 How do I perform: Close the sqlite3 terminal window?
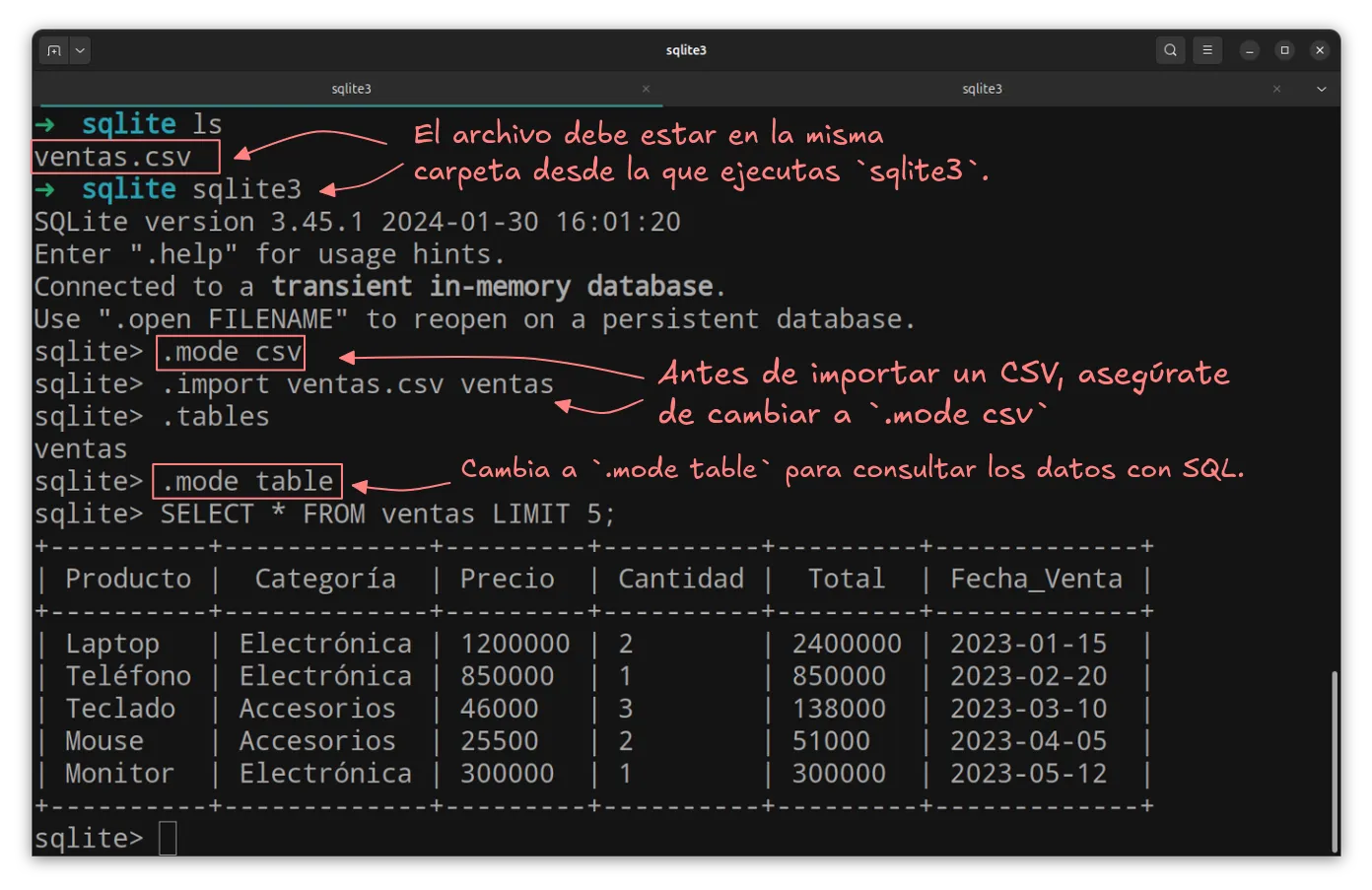click(x=1320, y=50)
